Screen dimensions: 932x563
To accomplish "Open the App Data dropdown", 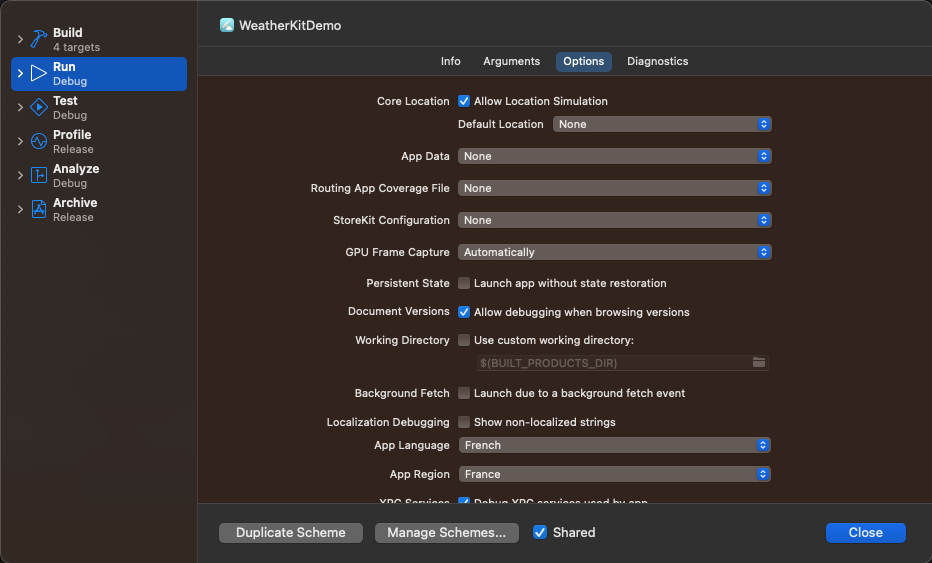I will click(x=614, y=156).
